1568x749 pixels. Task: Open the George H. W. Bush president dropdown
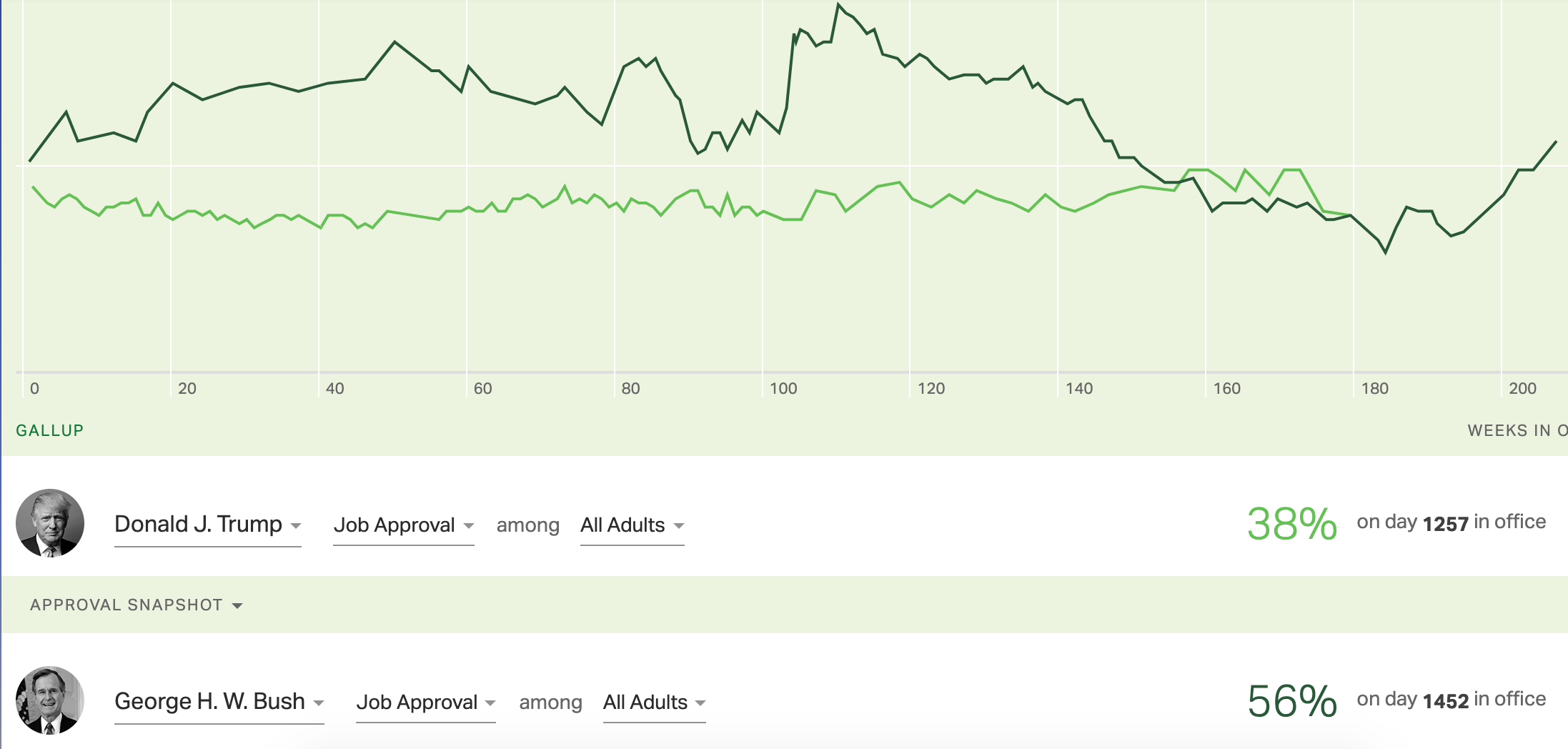(219, 702)
